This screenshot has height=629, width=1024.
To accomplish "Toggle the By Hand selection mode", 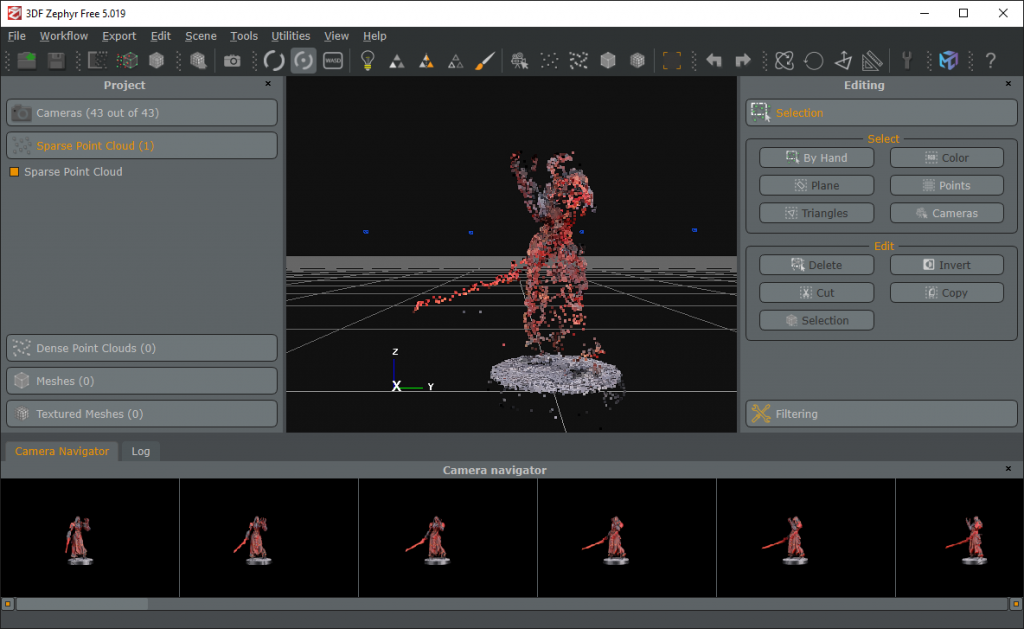I will coord(816,157).
